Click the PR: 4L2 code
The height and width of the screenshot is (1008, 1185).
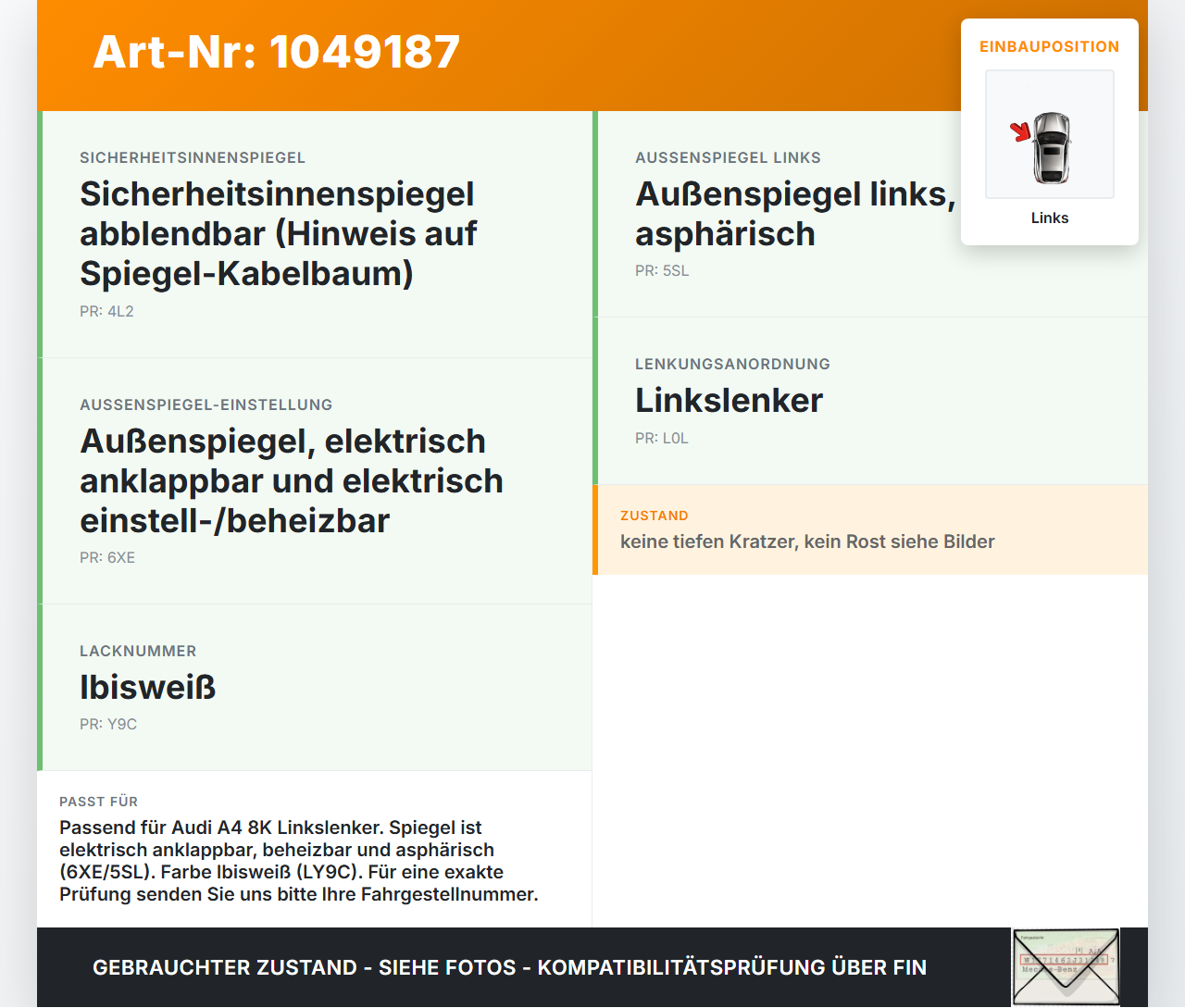coord(106,311)
